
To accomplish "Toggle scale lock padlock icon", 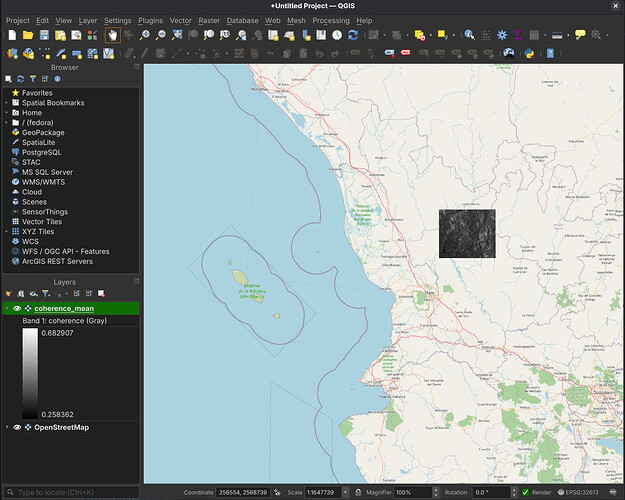I will [358, 492].
